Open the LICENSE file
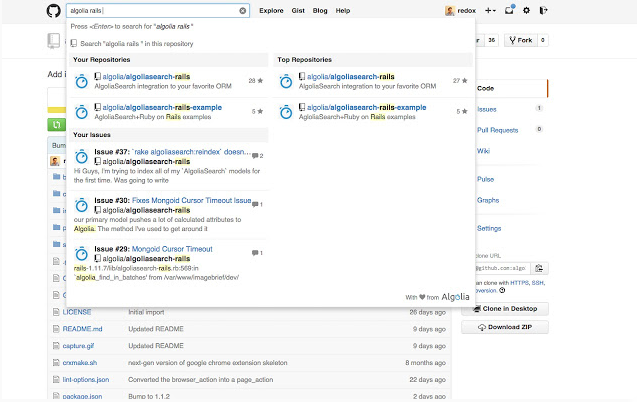Image resolution: width=637 pixels, height=402 pixels. (77, 312)
